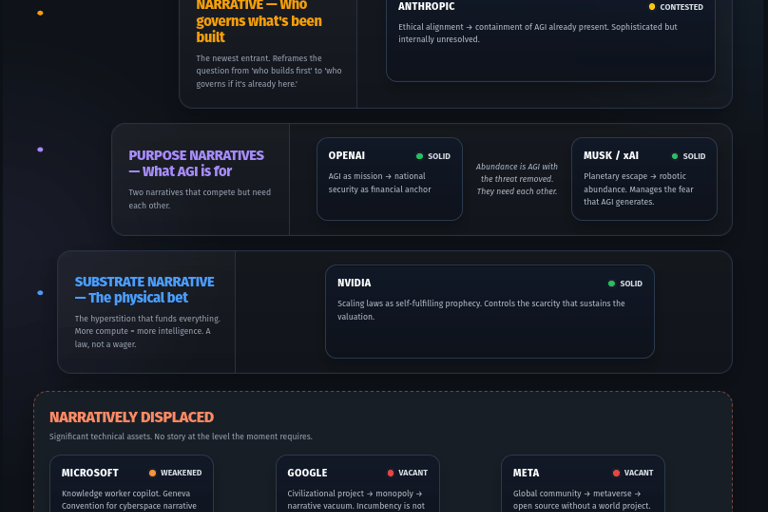Click the CONTESTED status label
This screenshot has width=768, height=512.
point(681,7)
